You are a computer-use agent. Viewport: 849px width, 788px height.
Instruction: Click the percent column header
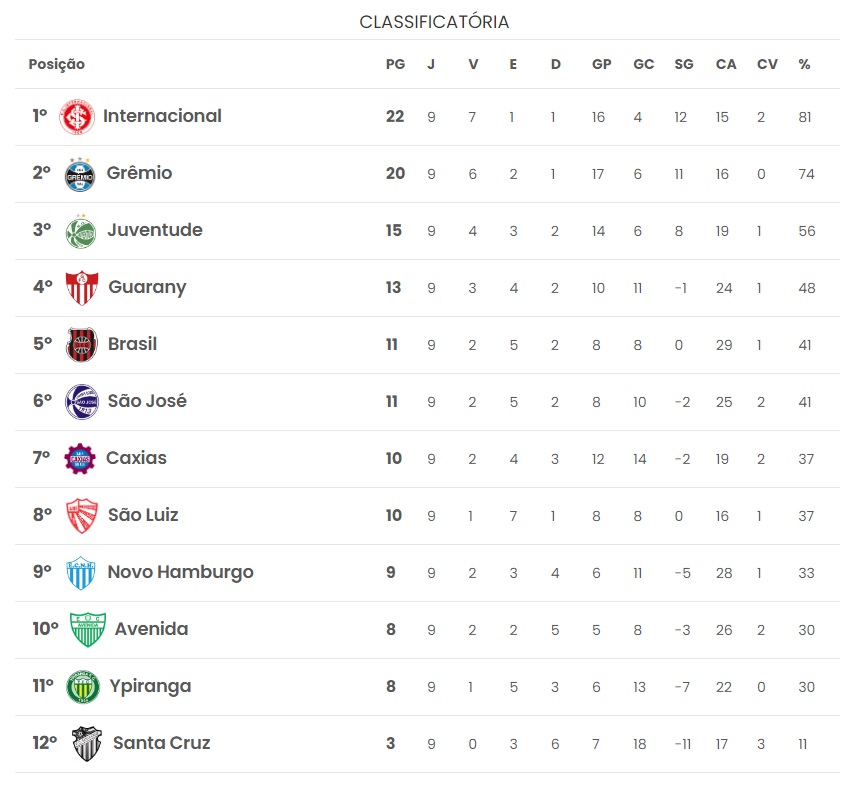tap(804, 64)
